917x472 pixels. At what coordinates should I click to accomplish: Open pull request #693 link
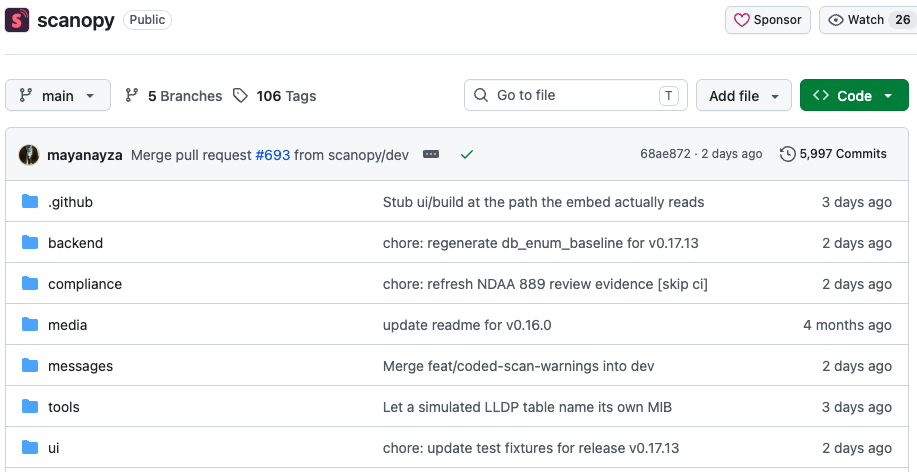coord(273,155)
